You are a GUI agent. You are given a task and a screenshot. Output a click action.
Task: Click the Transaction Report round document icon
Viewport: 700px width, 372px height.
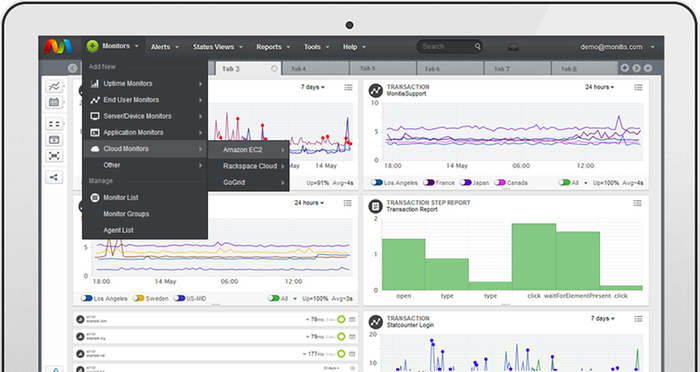click(376, 206)
